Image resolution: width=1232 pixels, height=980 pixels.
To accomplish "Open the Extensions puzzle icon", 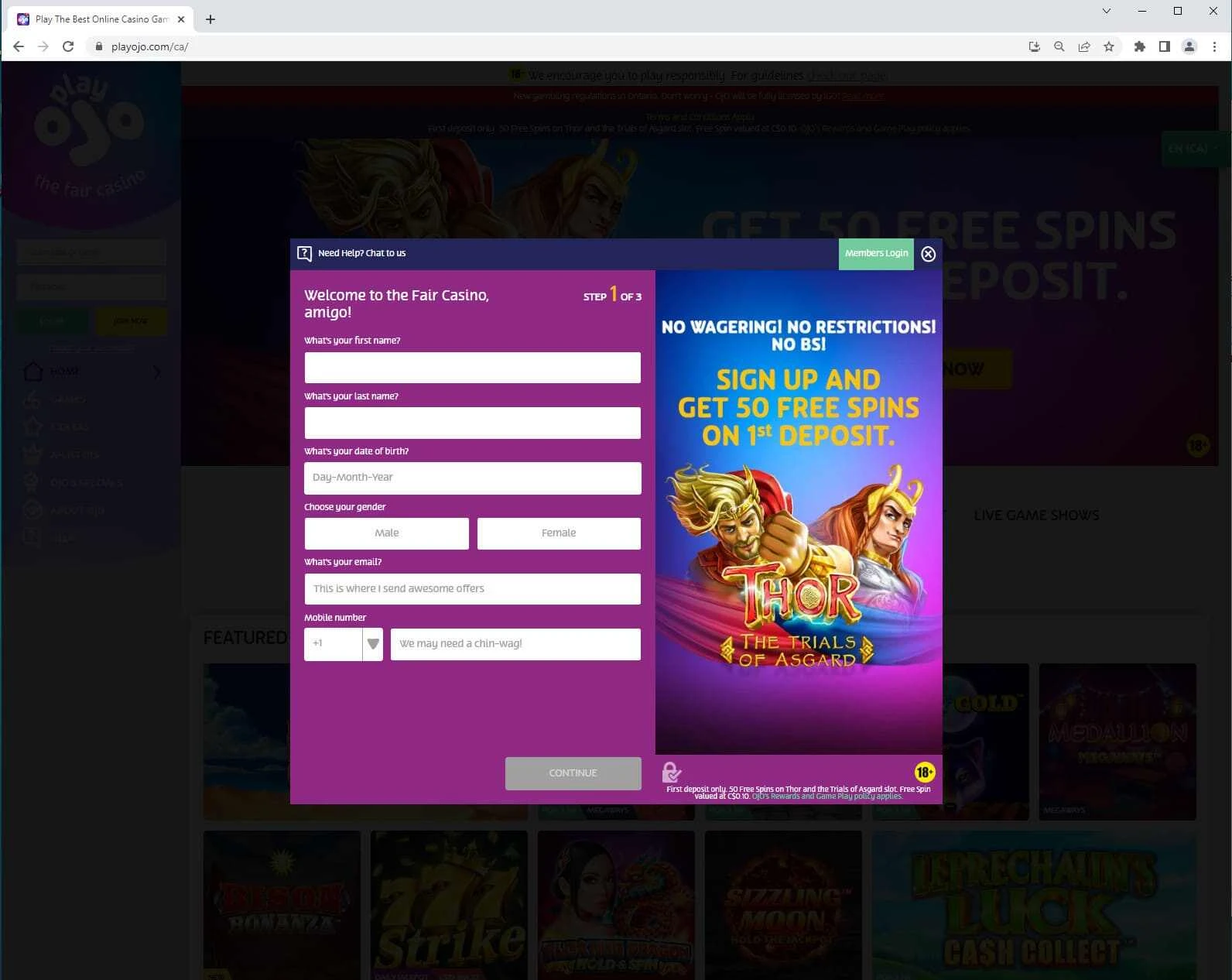I will [1139, 46].
